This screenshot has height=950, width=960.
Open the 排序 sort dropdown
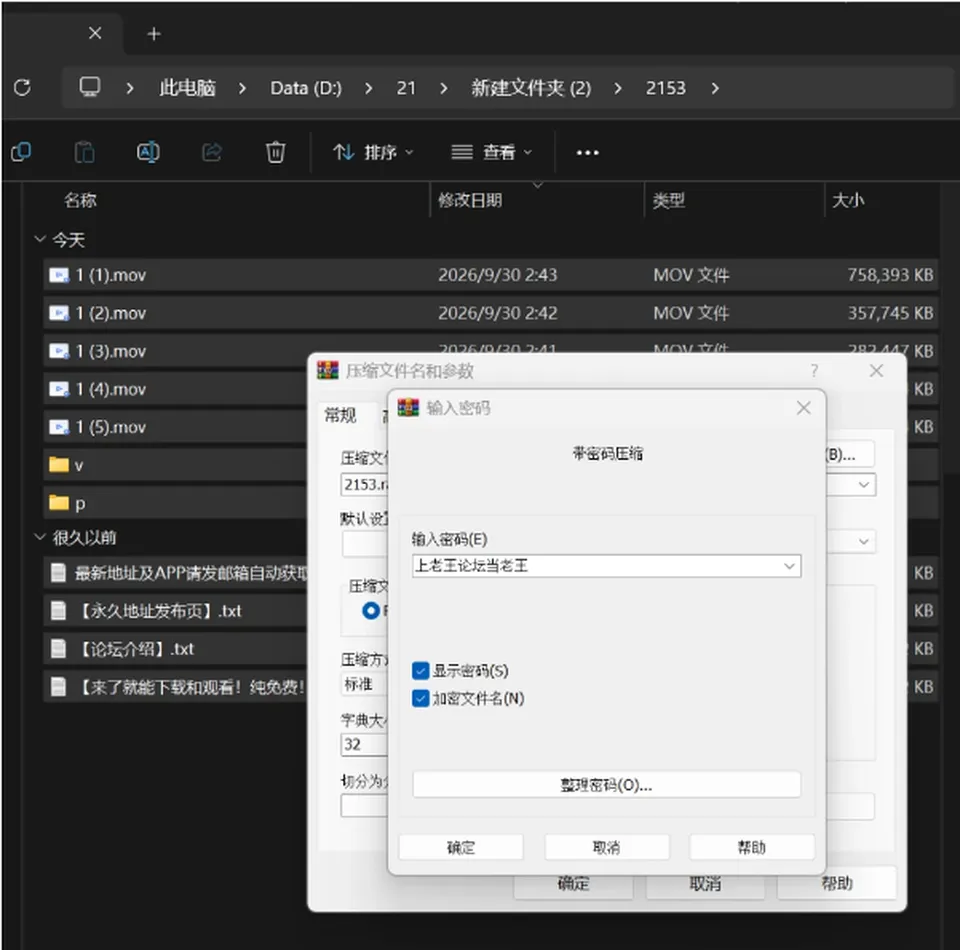[373, 152]
